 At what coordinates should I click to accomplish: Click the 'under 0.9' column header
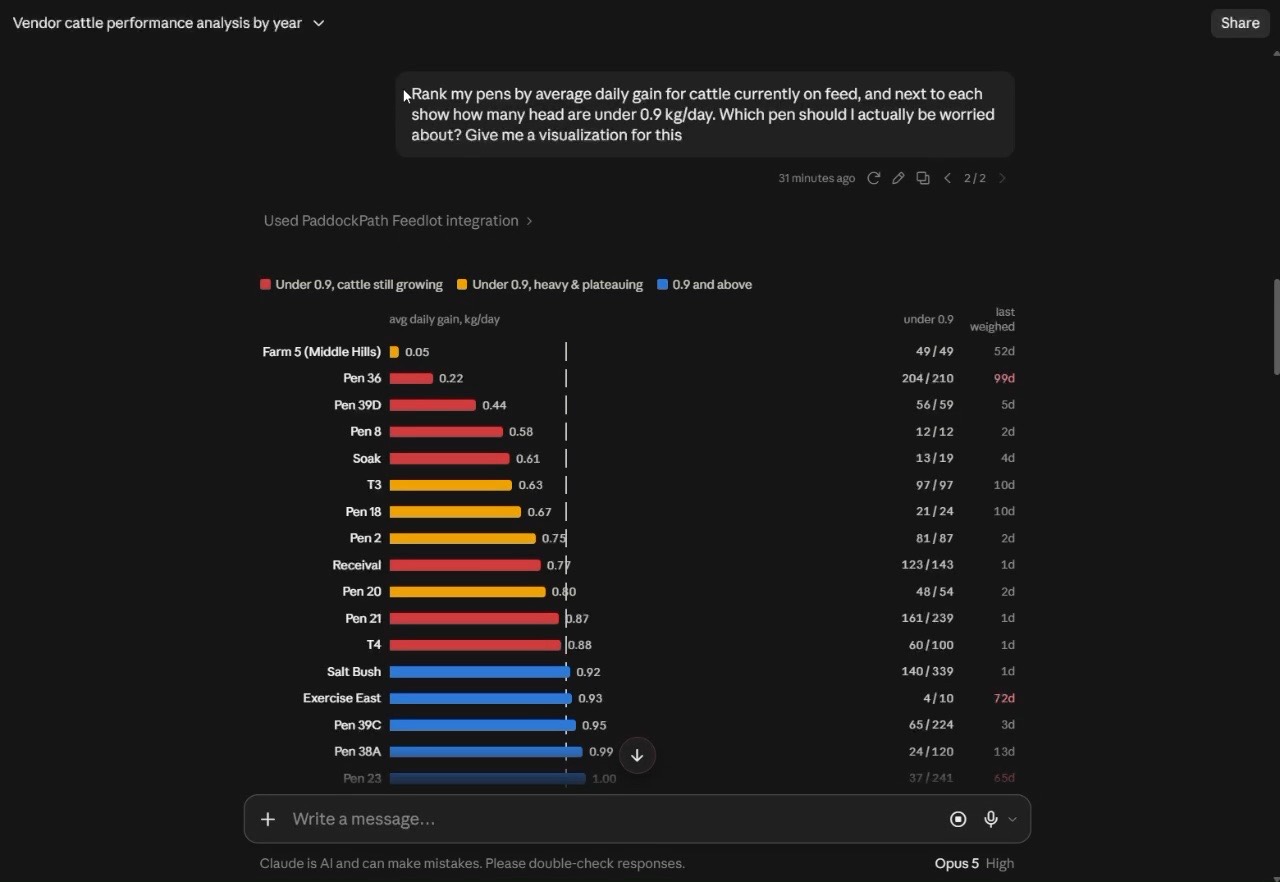point(928,320)
